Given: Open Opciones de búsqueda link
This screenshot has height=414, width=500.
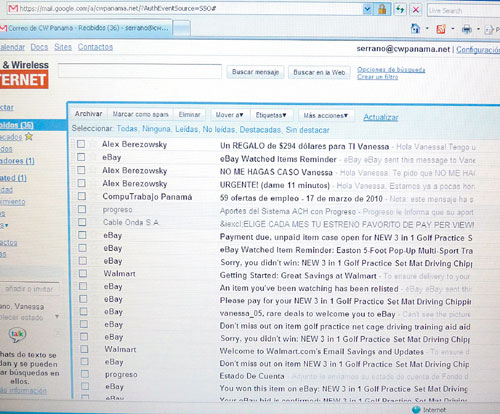Looking at the screenshot, I should tap(391, 70).
